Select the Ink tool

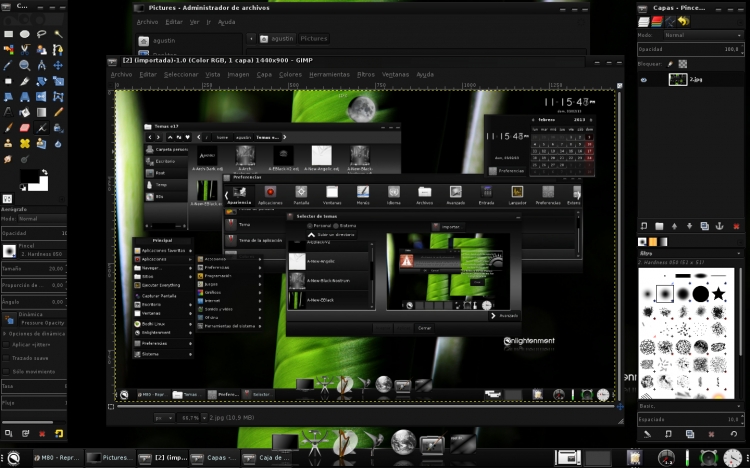coord(58,128)
